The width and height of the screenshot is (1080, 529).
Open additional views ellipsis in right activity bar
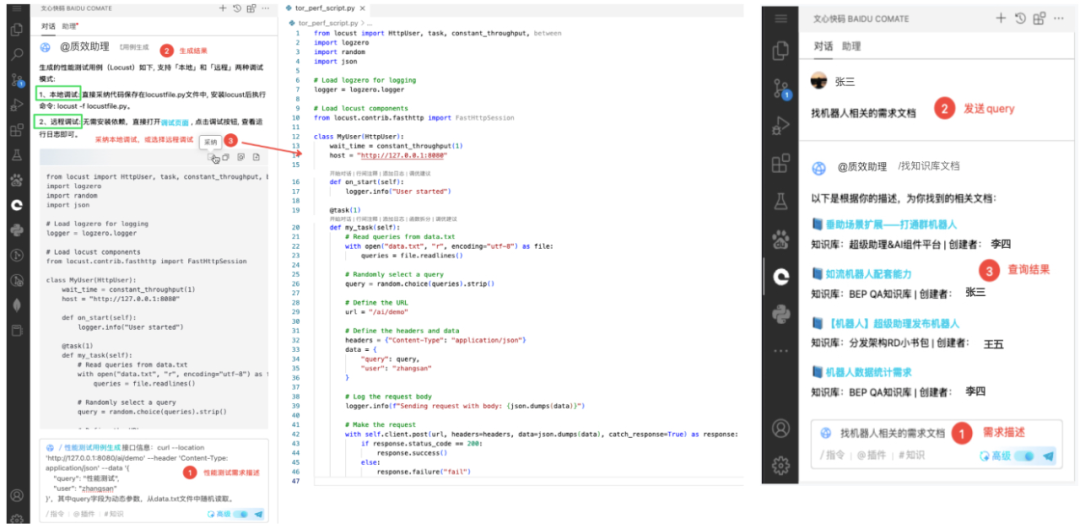click(780, 352)
